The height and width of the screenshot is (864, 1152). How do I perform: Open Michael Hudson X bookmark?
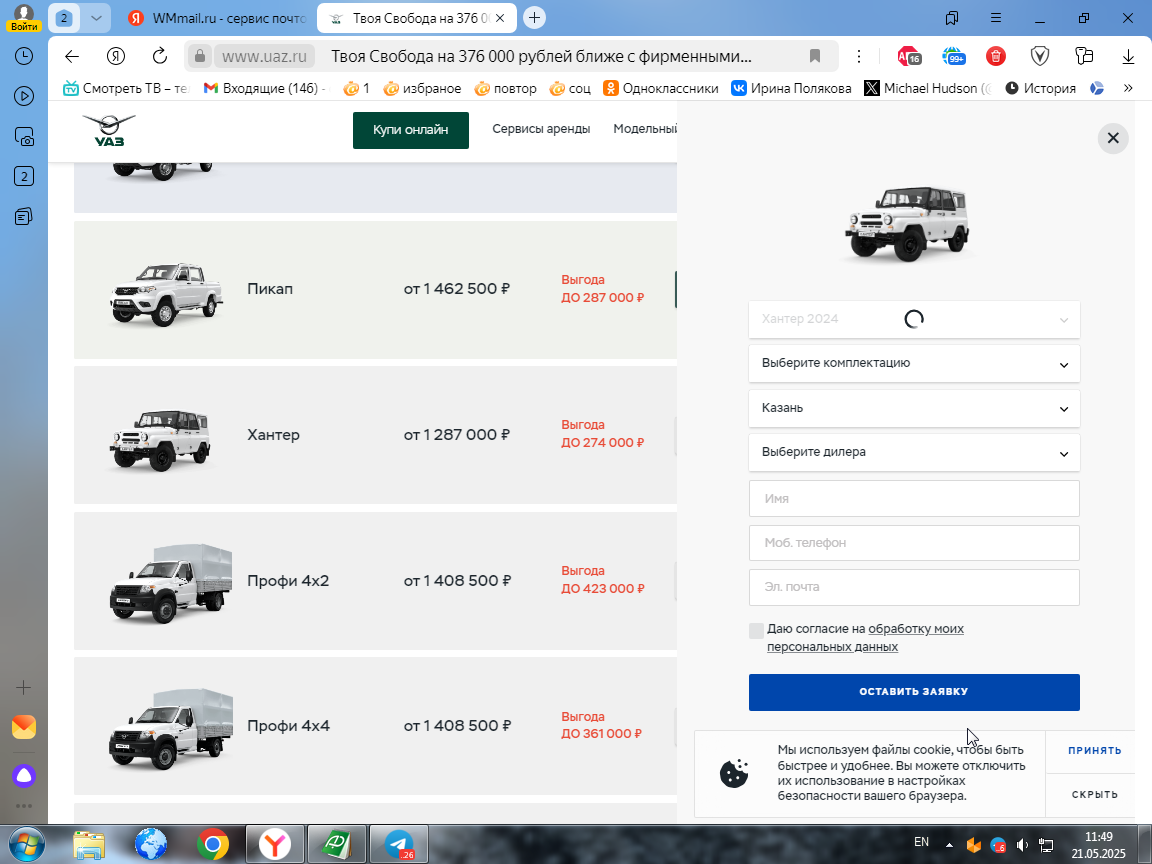(x=927, y=88)
